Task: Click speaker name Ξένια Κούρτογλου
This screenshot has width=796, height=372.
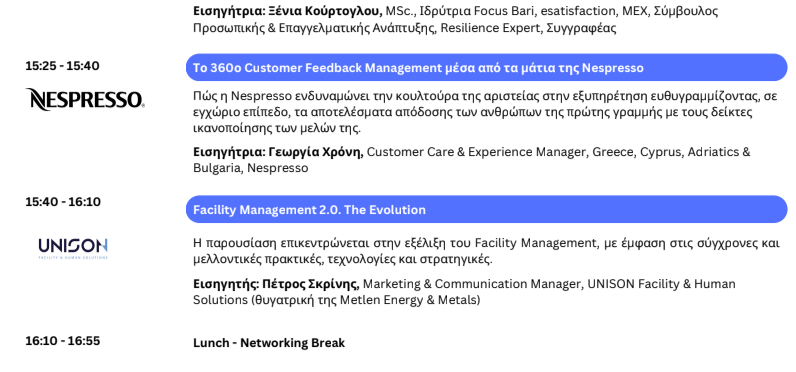Action: click(x=325, y=11)
